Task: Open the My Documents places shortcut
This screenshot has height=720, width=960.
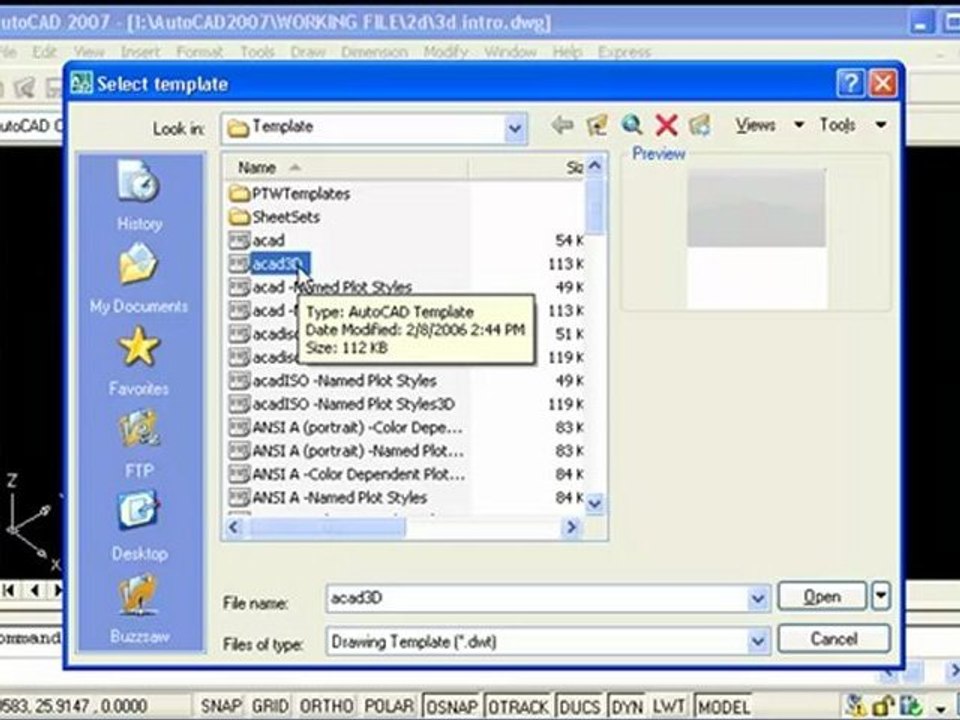Action: (139, 277)
